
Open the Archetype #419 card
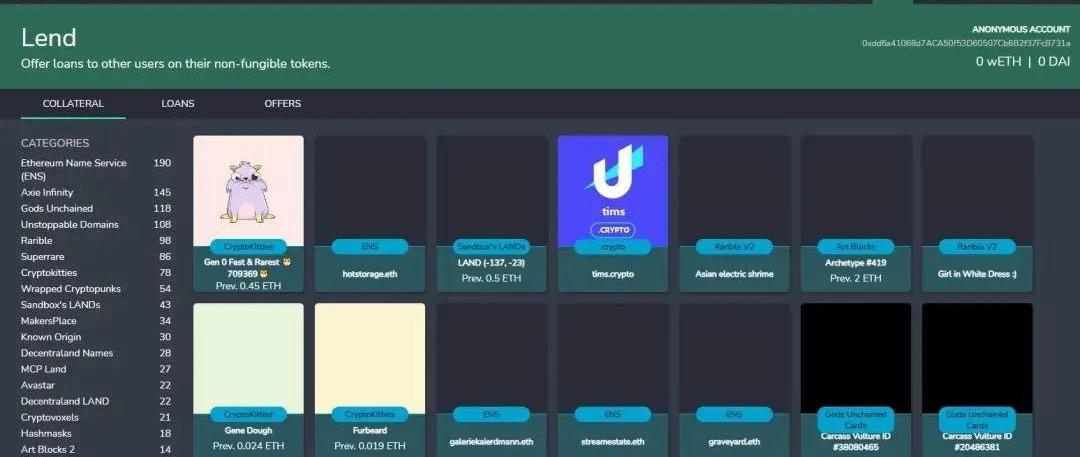click(x=856, y=214)
